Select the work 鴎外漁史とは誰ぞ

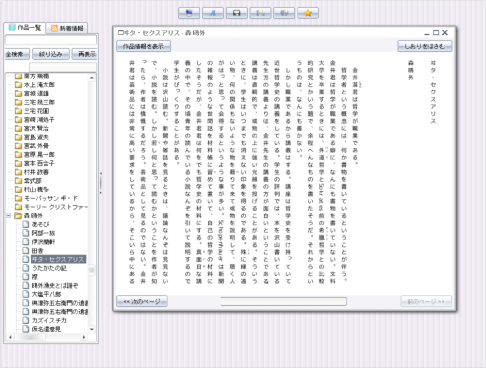coord(55,285)
